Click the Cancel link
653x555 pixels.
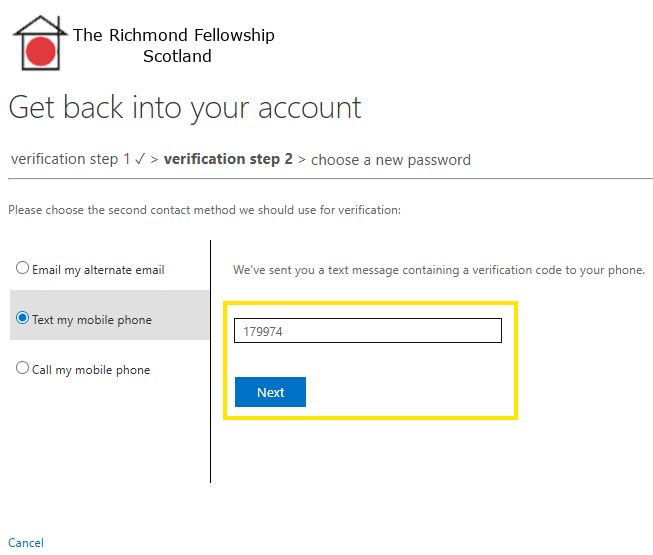26,543
